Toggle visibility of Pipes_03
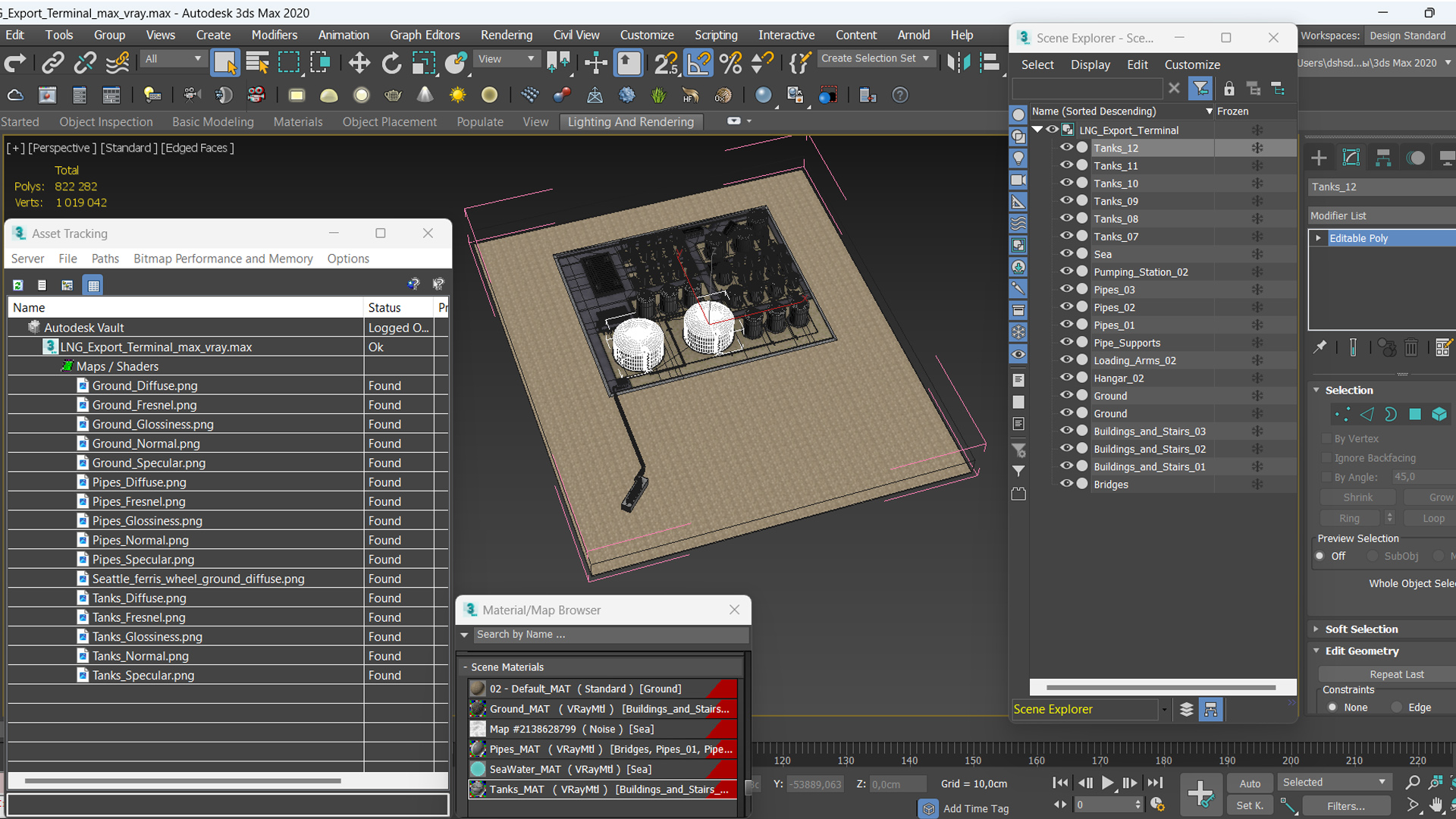 [1066, 290]
